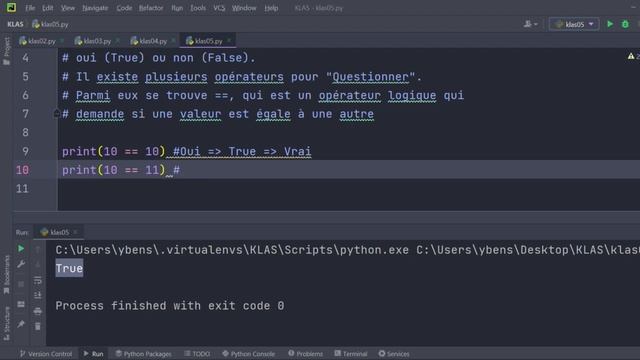Close the klas03.py editor tab
The image size is (640, 360).
[118, 40]
